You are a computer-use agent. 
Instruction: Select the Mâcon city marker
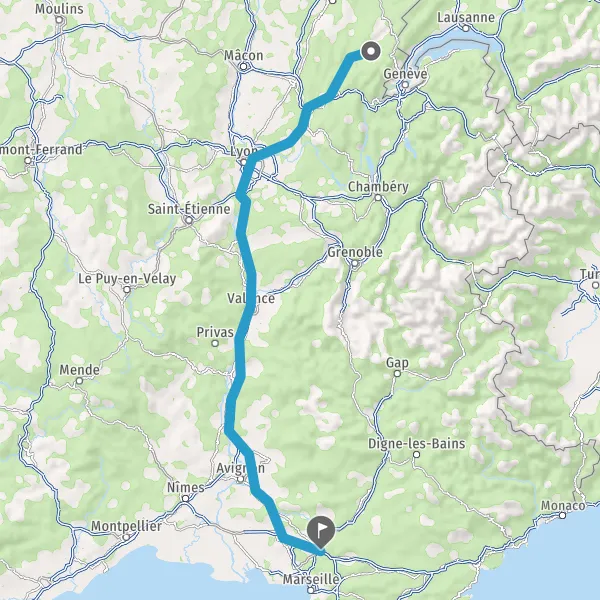tap(244, 67)
